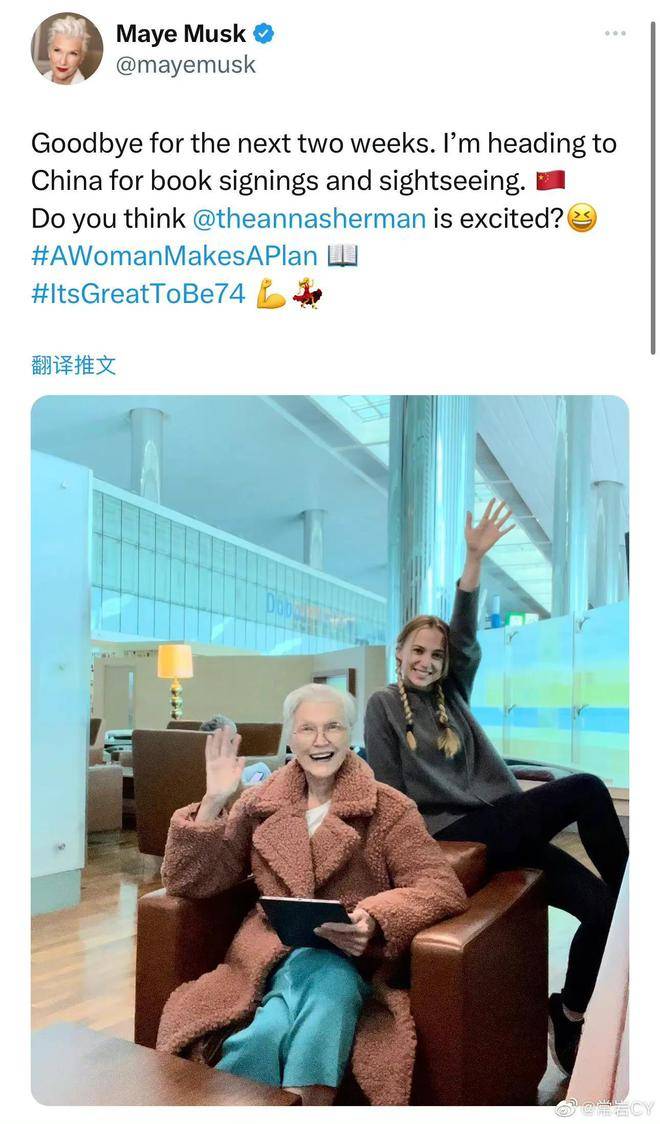Viewport: 660px width, 1124px height.
Task: Open the @theannasherman mention
Action: [309, 219]
